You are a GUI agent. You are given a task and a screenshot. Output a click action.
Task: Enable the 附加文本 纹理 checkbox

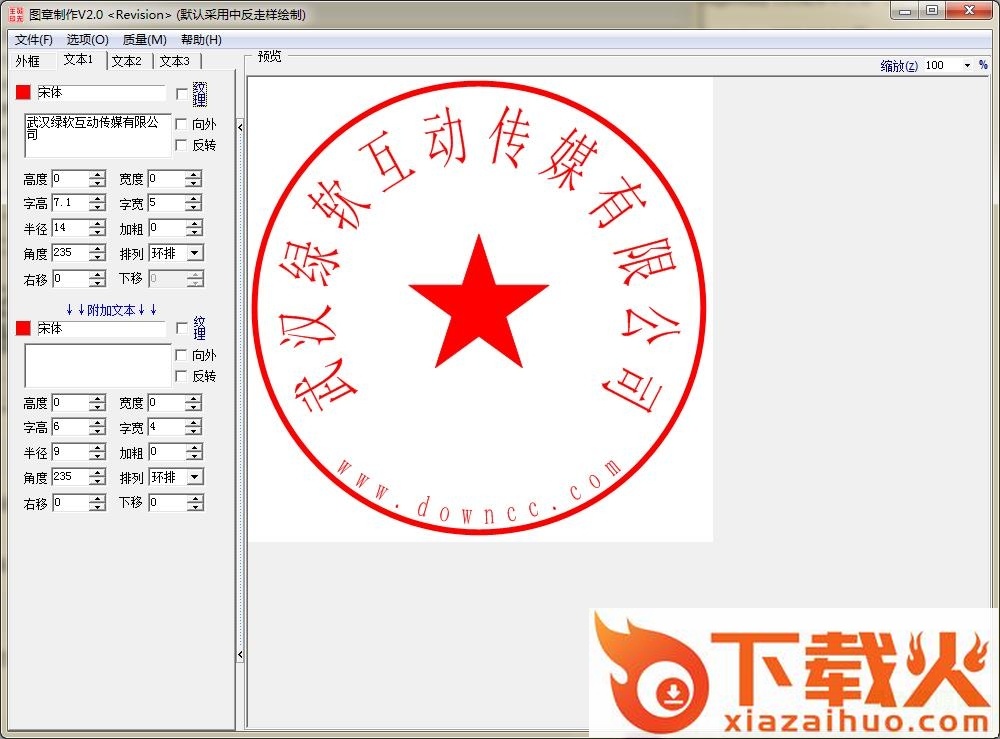[x=181, y=328]
